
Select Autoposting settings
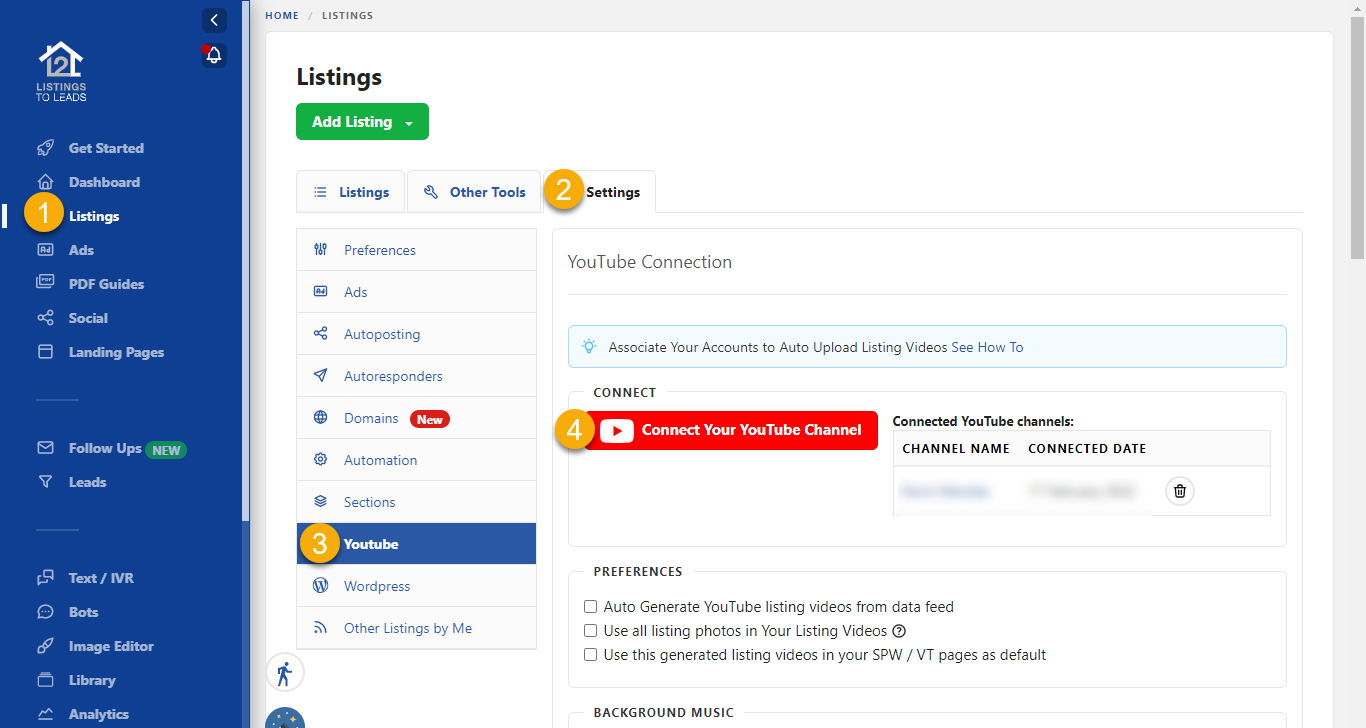tap(416, 334)
